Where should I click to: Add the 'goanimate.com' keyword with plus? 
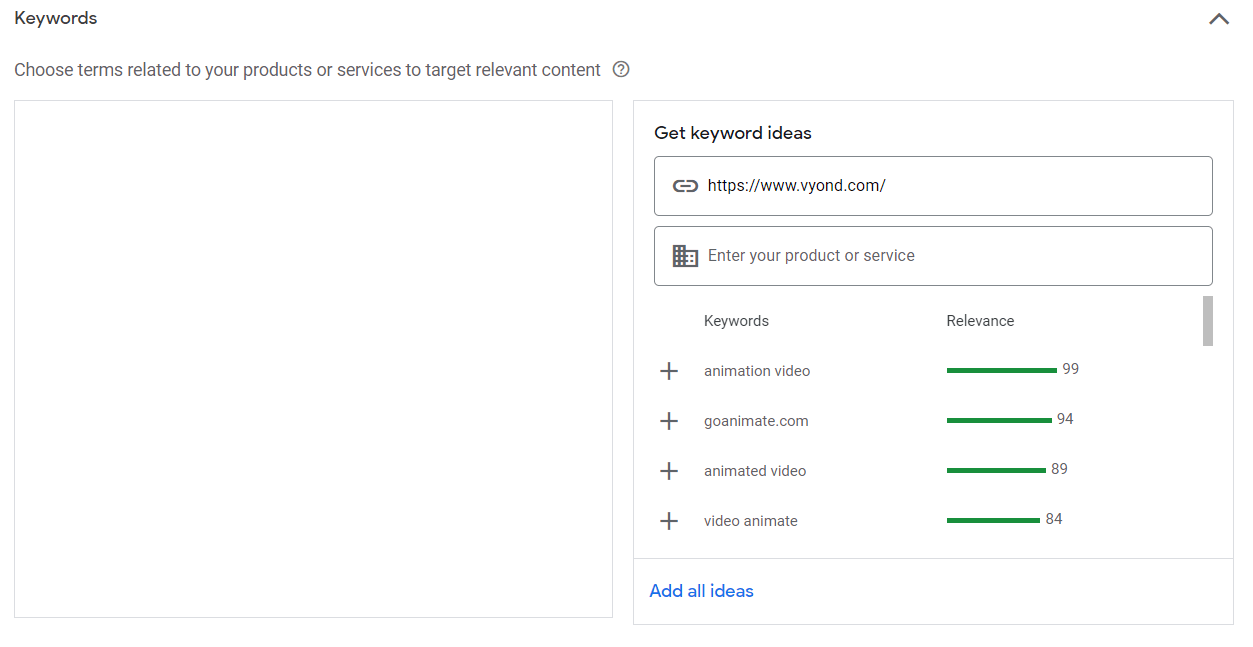click(x=669, y=421)
